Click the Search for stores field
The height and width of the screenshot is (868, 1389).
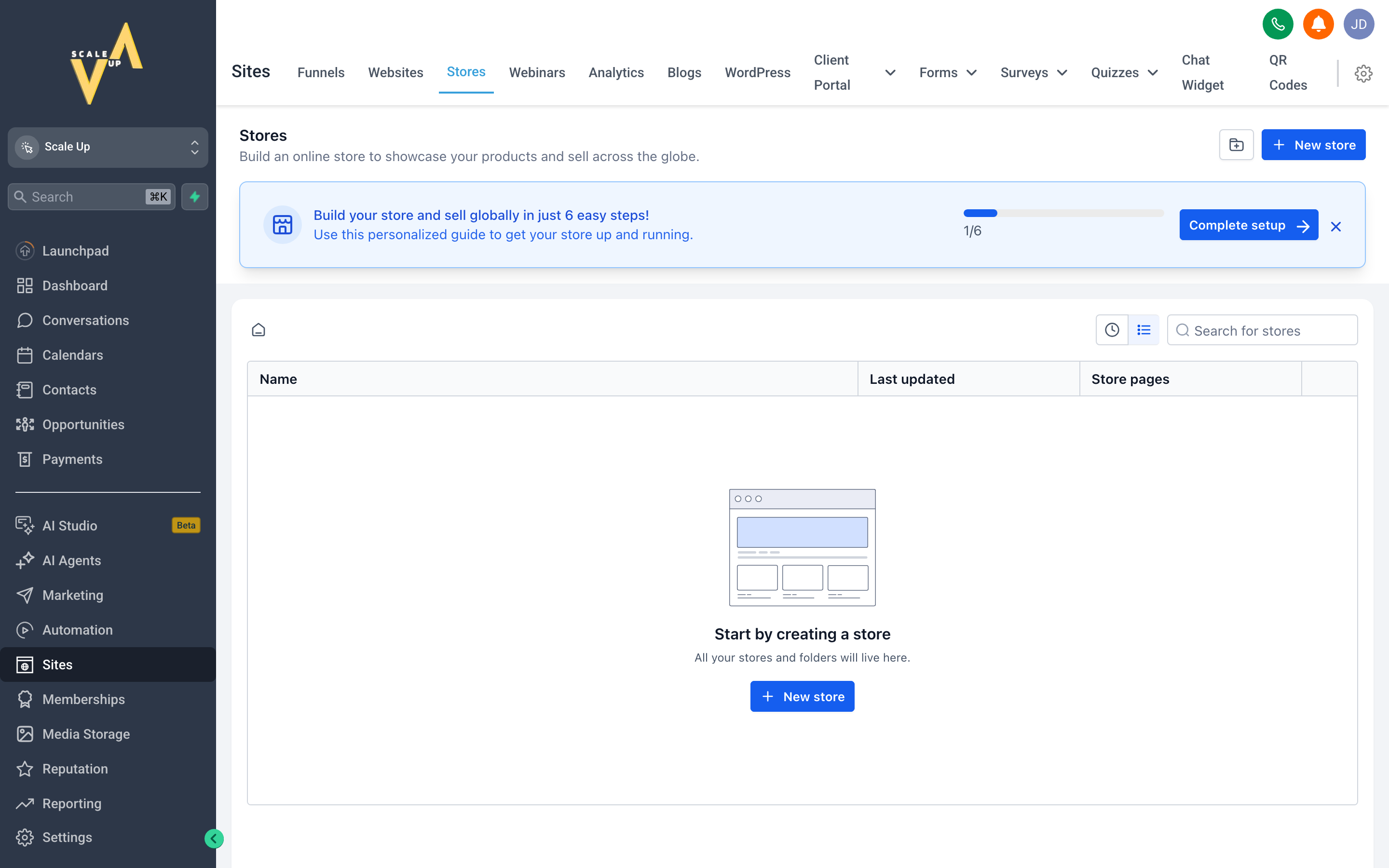coord(1262,330)
